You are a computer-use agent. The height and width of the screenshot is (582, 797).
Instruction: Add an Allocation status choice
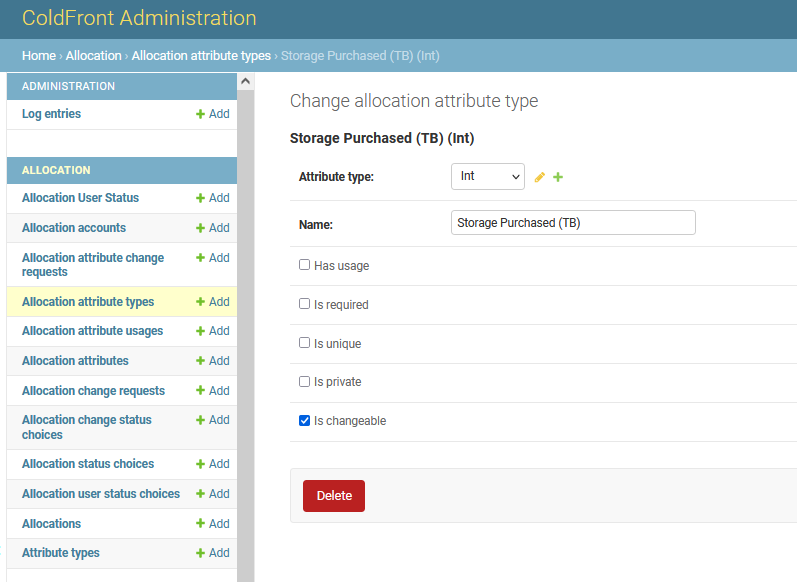coord(213,464)
